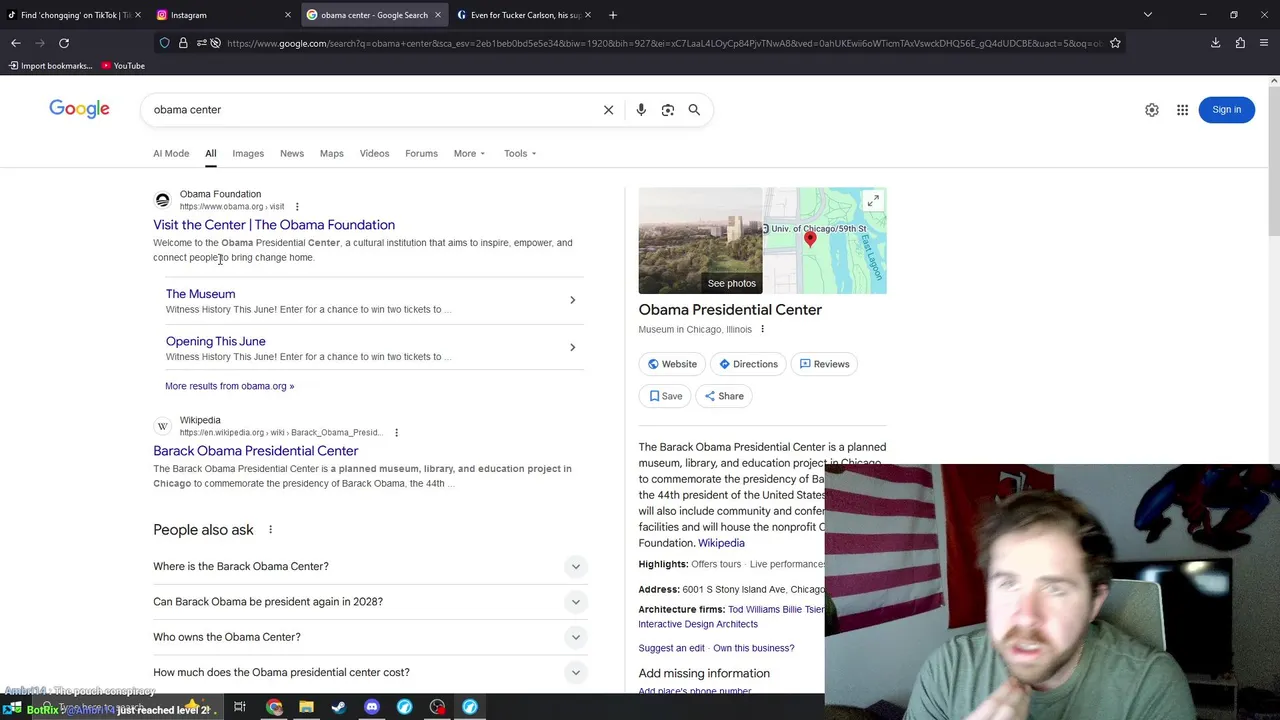Open The Museum sitelink arrow

572,300
